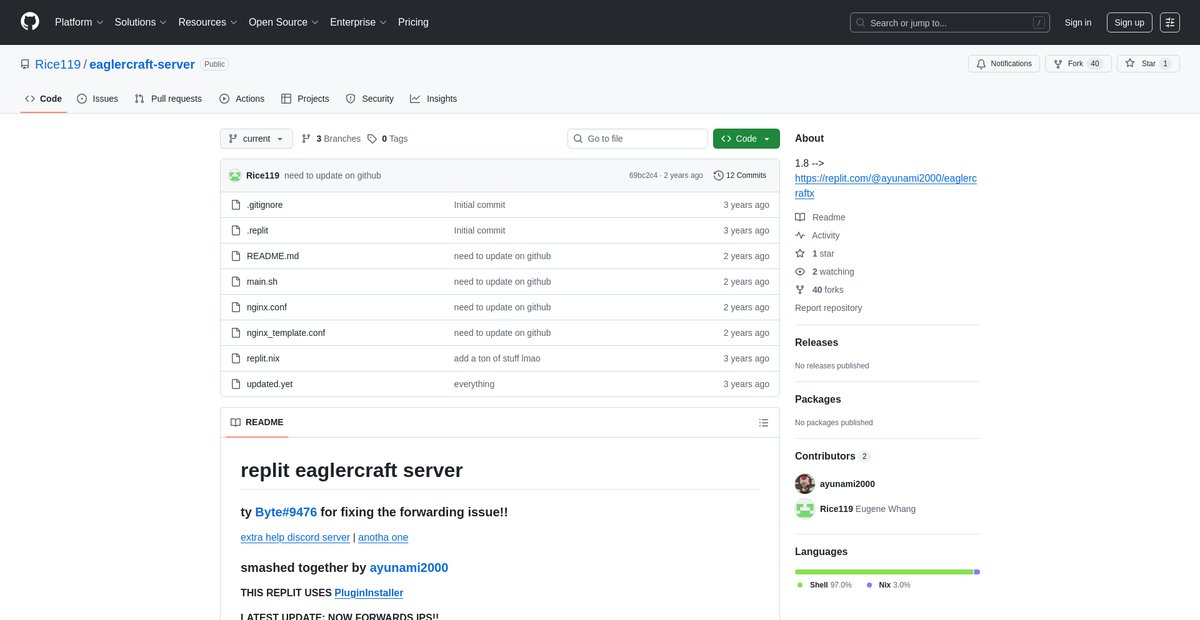Open the 'add a ton of stuff lmao' commit
Screen dimensions: 1200x620
[x=499, y=358]
